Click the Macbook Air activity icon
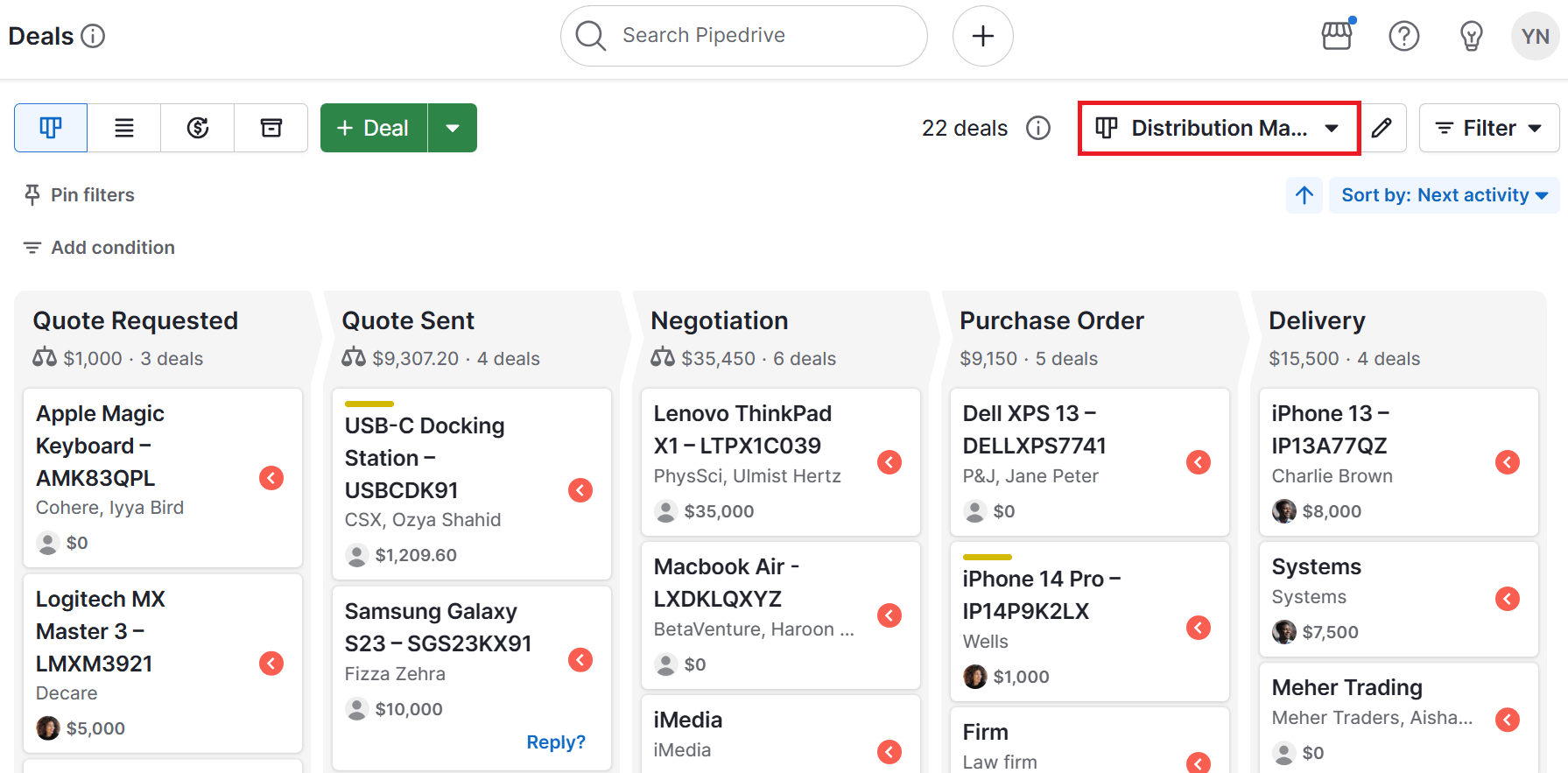Screen dimensions: 1568x773 tap(889, 615)
